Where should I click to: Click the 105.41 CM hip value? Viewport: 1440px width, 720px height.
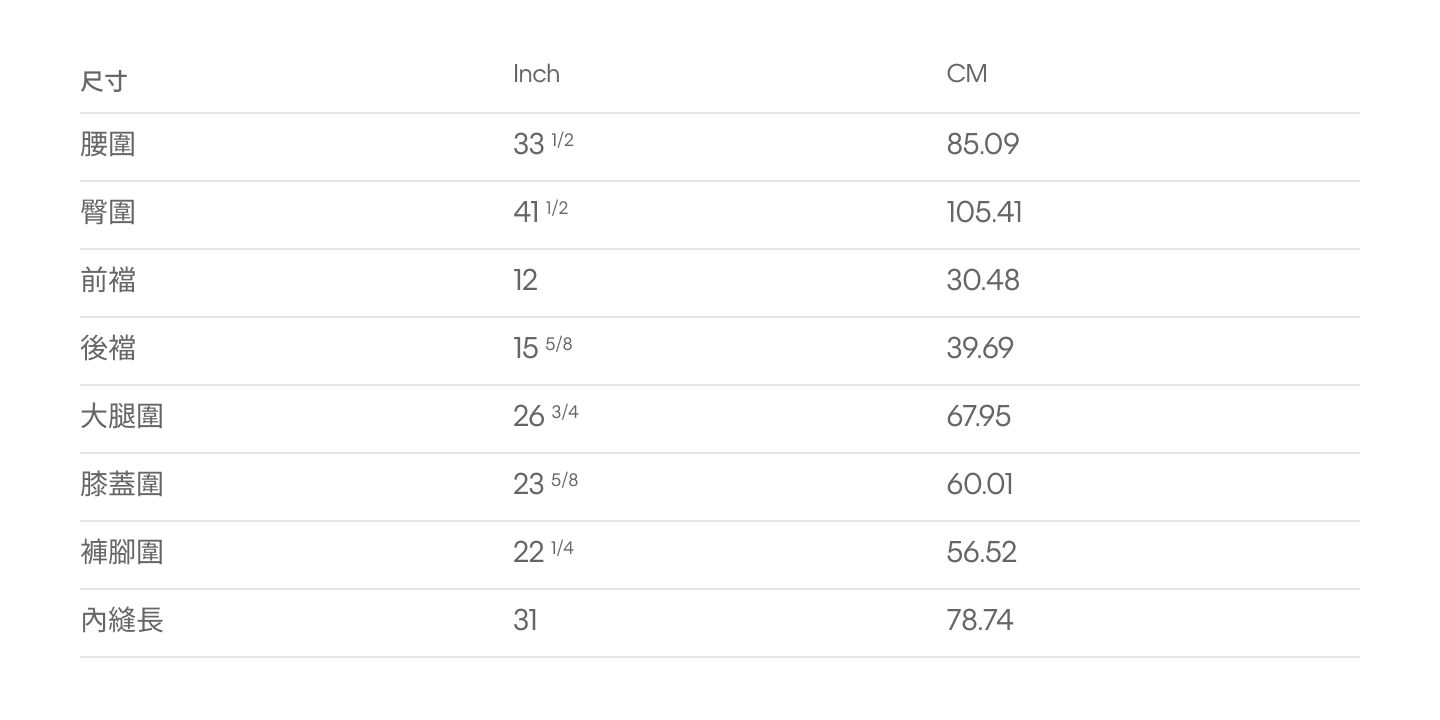984,212
